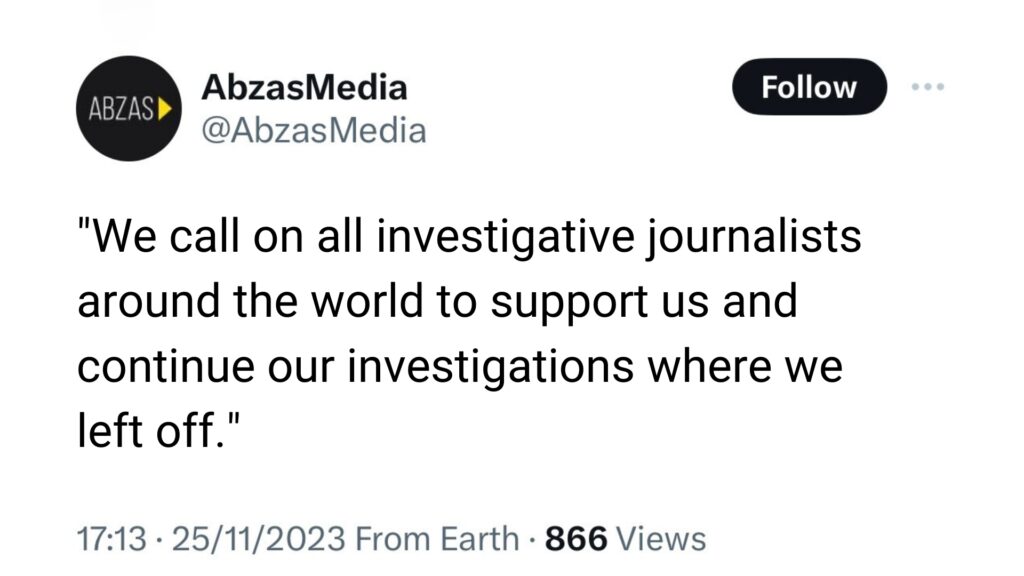Open the ABZAS profile avatar
This screenshot has height=576, width=1024.
pos(127,108)
